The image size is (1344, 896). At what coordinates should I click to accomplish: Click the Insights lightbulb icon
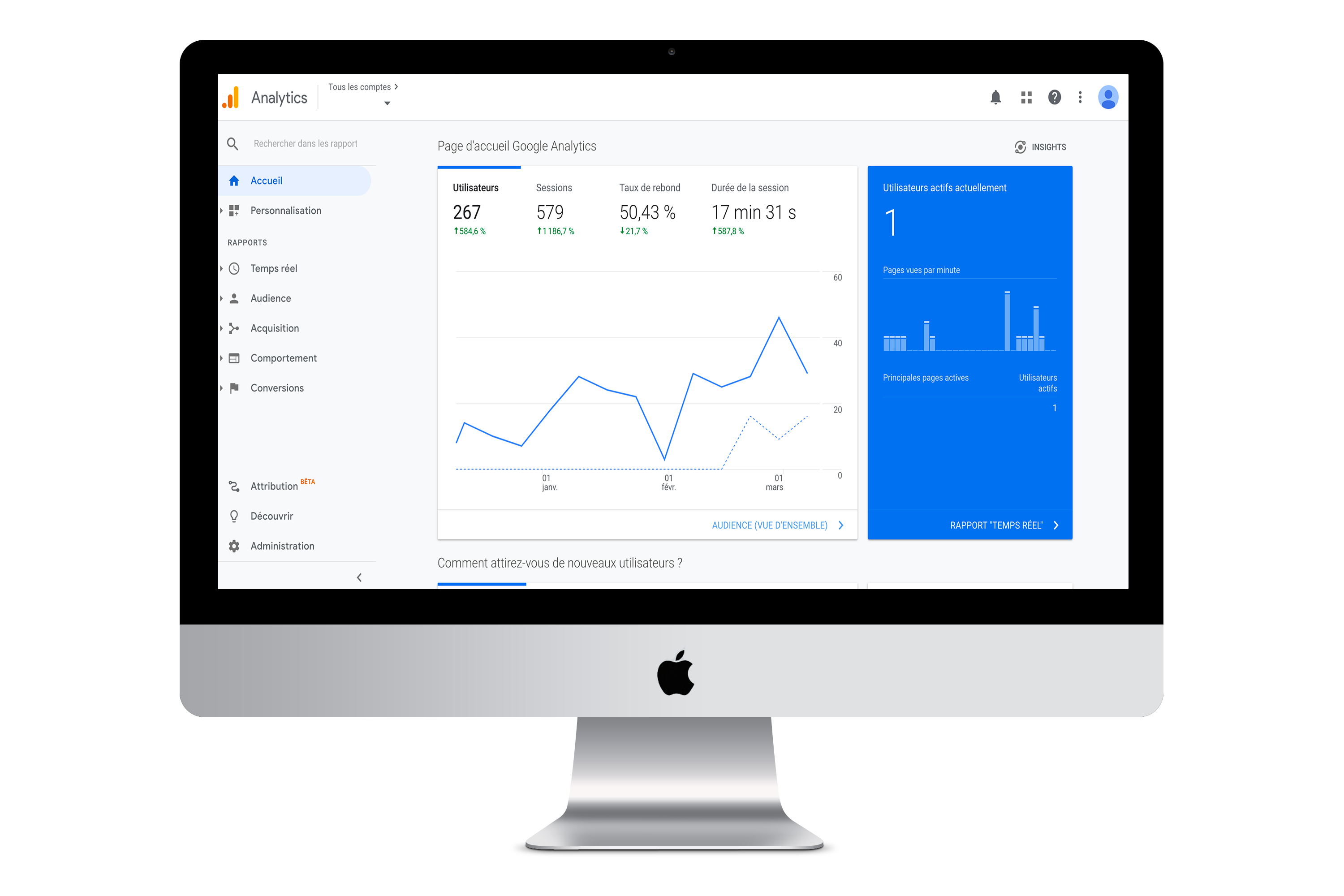[1016, 146]
